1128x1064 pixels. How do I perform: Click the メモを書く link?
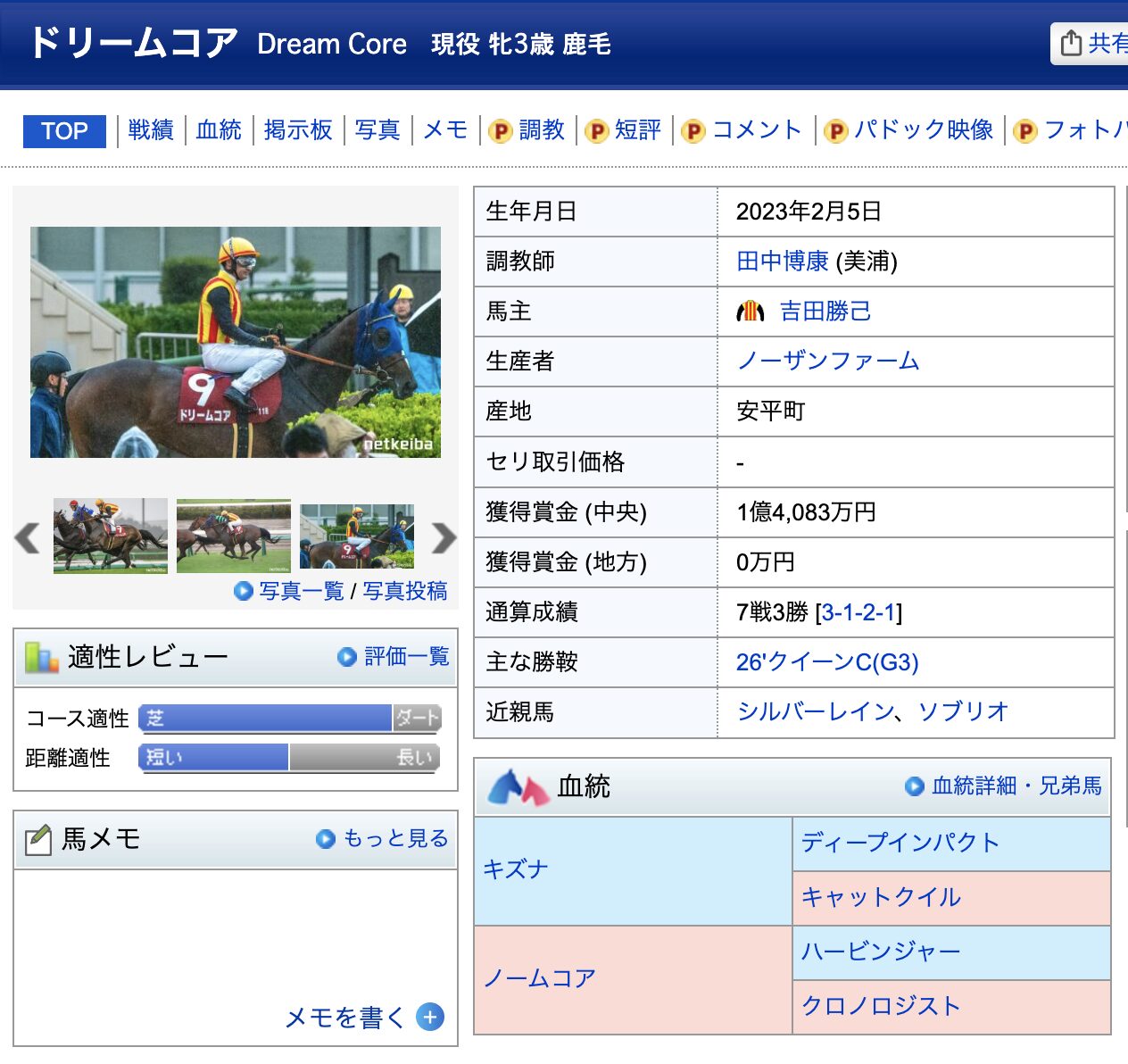pos(344,1017)
